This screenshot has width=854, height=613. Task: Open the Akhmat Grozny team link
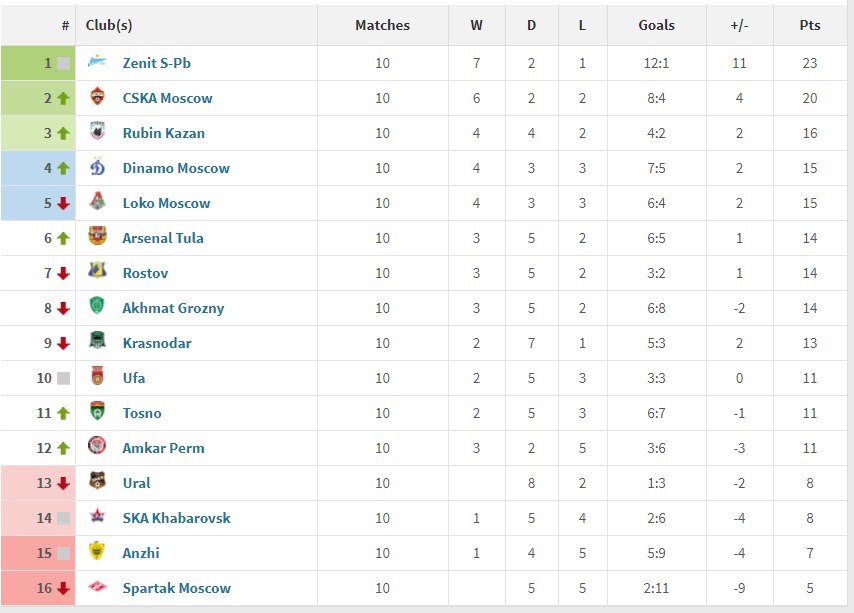click(x=173, y=308)
